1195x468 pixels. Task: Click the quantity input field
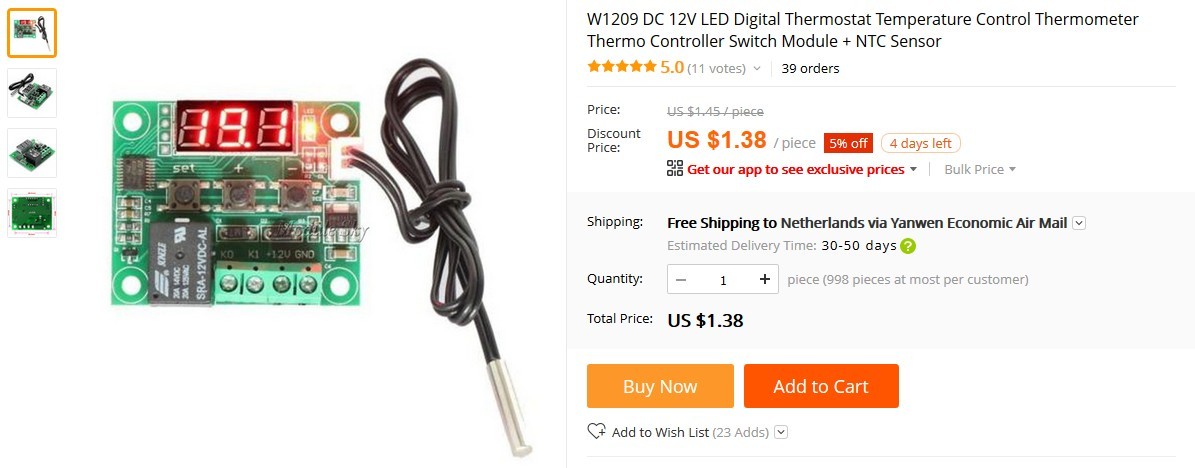tap(722, 280)
